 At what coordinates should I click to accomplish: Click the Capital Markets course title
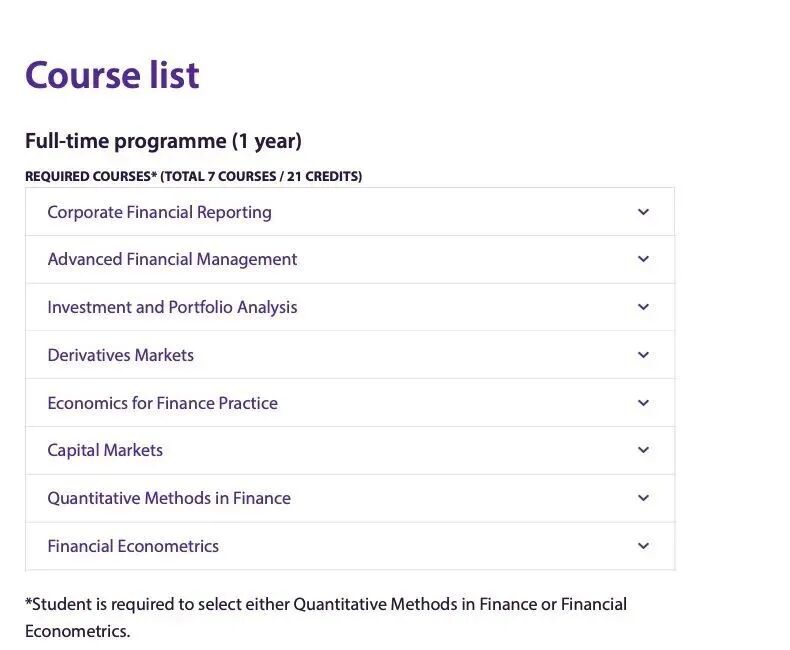pyautogui.click(x=105, y=450)
